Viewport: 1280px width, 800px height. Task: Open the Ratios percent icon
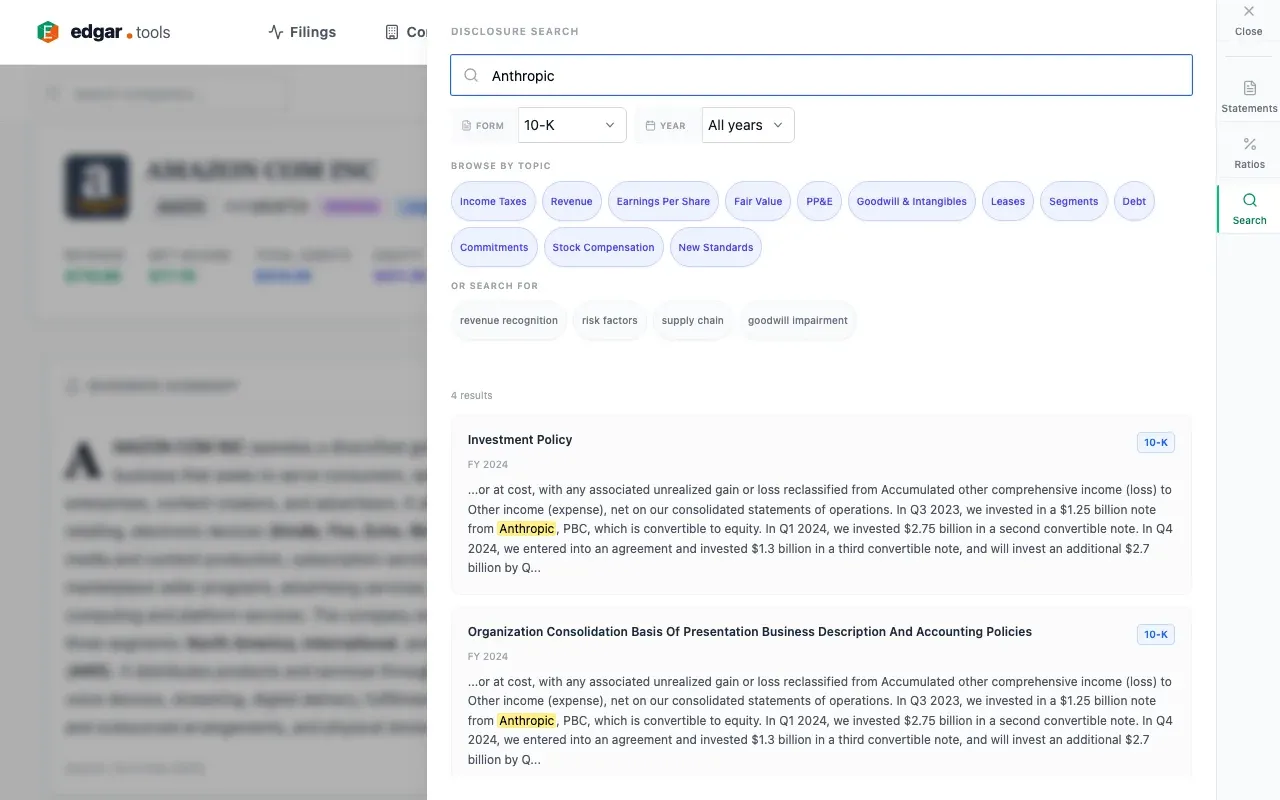click(x=1249, y=145)
